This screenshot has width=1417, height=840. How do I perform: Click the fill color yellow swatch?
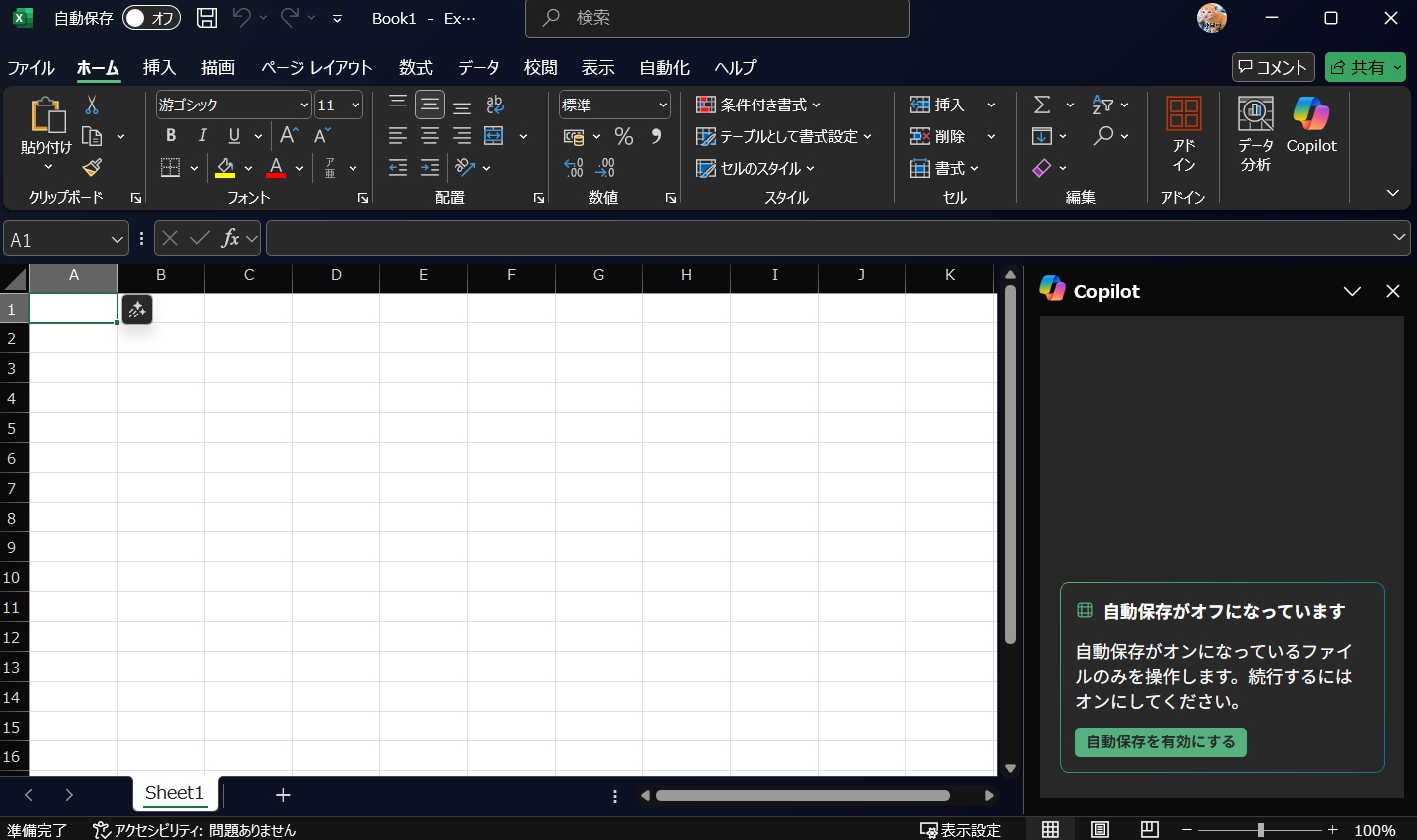click(225, 167)
